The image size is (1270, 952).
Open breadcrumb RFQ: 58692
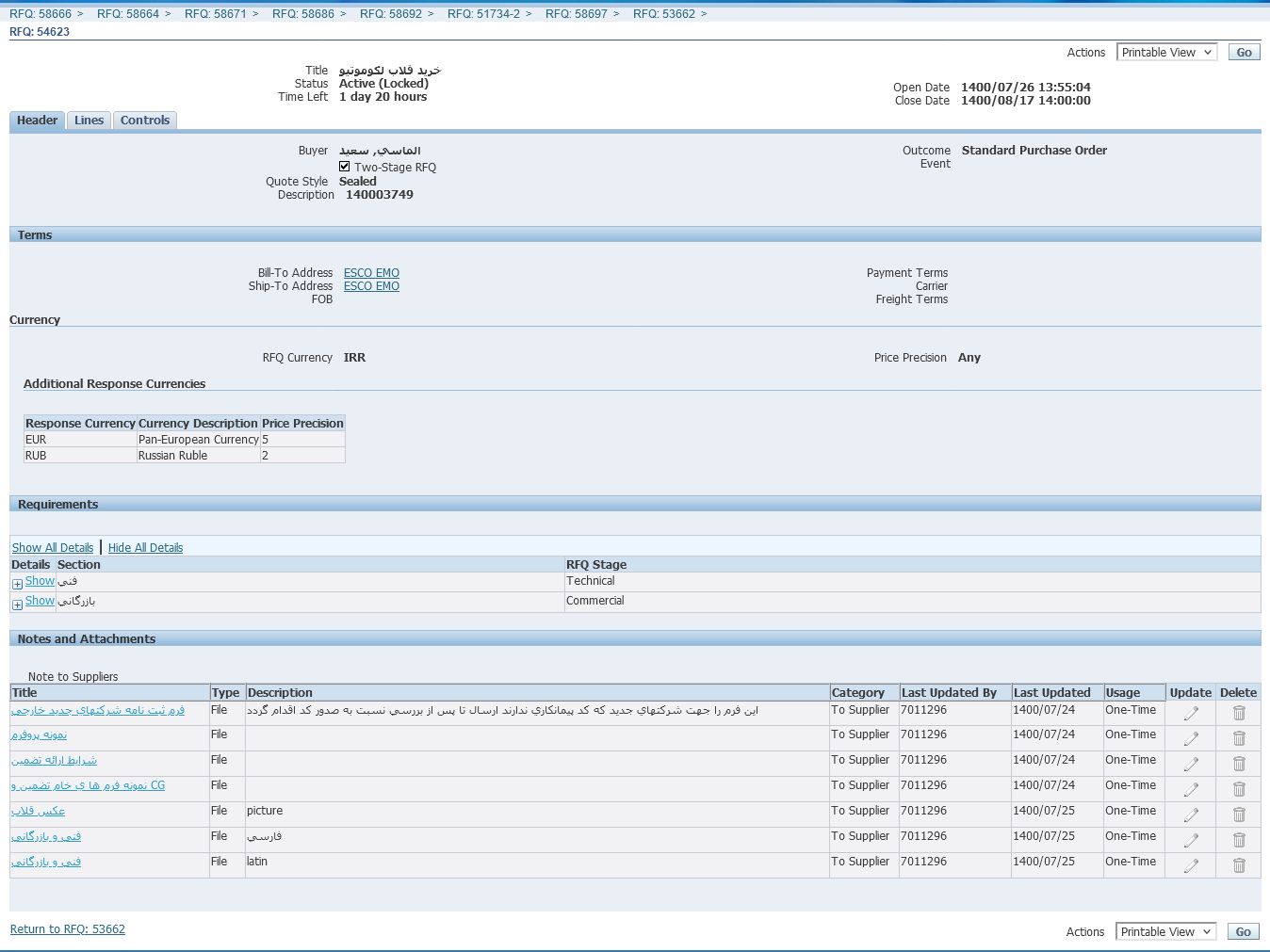(x=391, y=14)
